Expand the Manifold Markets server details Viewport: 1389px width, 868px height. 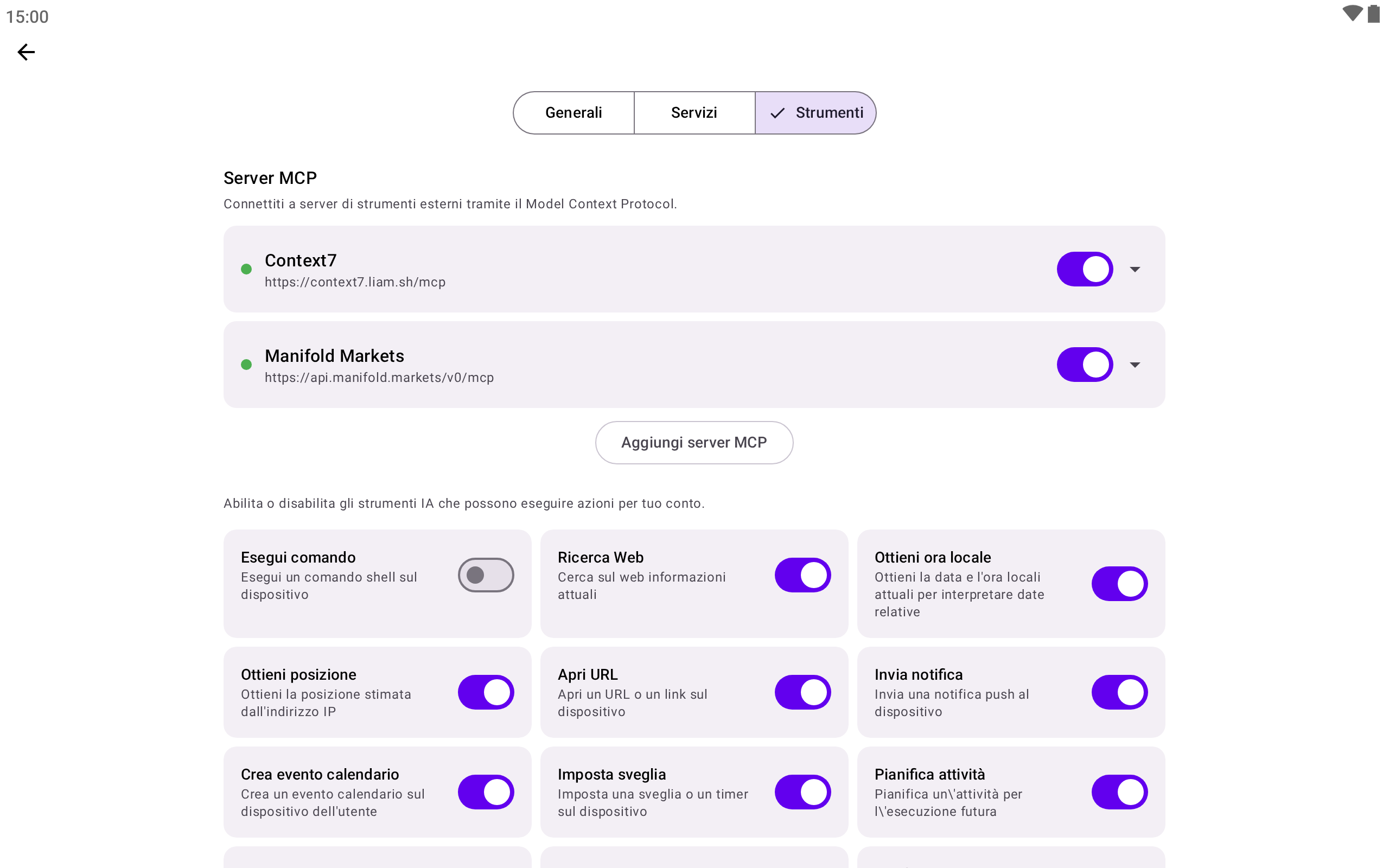click(x=1135, y=365)
